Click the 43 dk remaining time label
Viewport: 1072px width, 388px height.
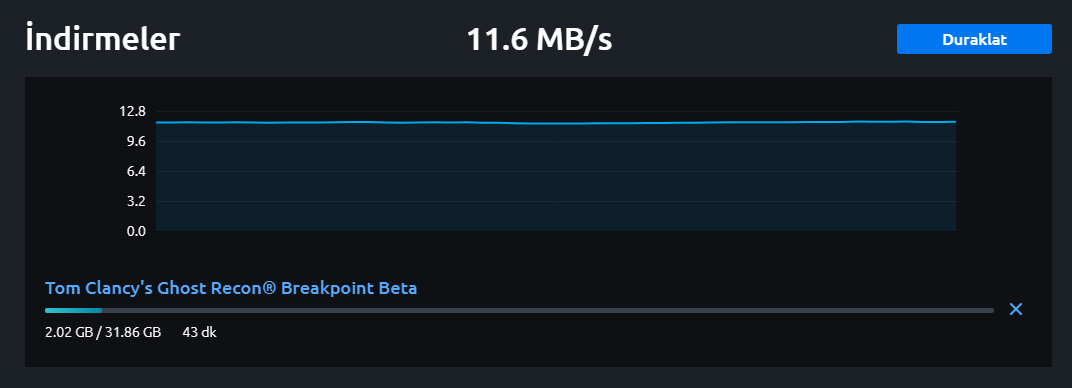pos(200,333)
